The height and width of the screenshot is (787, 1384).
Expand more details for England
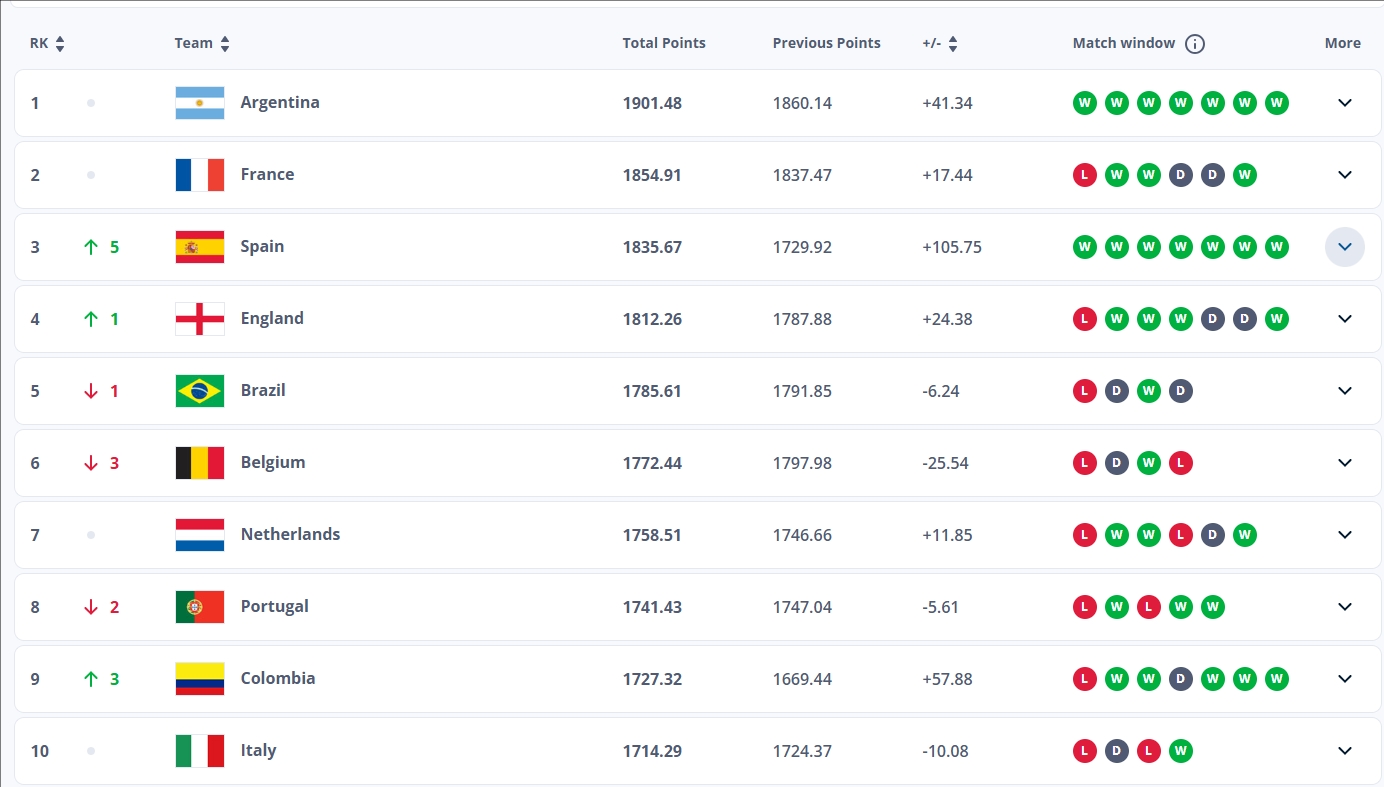pos(1345,319)
